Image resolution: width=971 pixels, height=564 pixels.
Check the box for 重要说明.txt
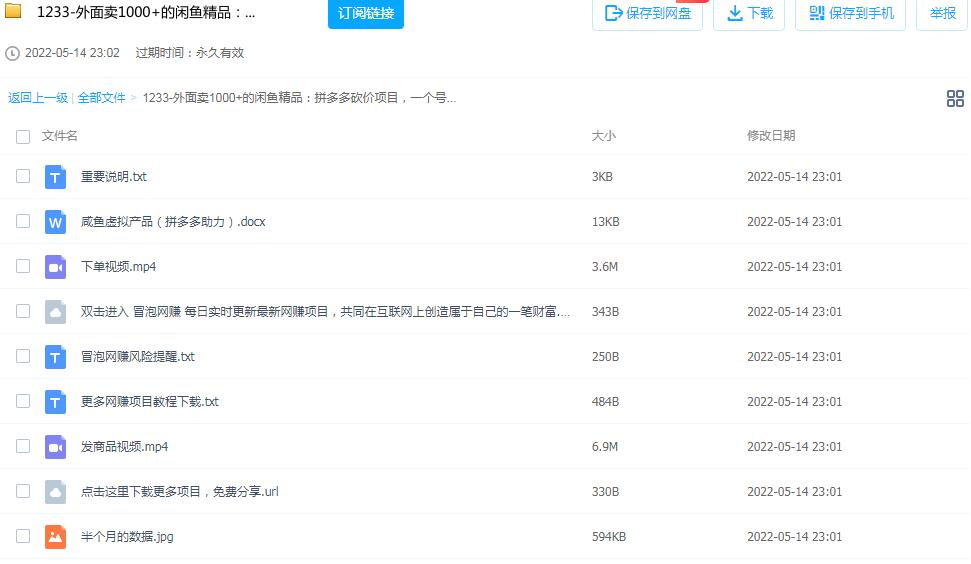click(x=23, y=176)
